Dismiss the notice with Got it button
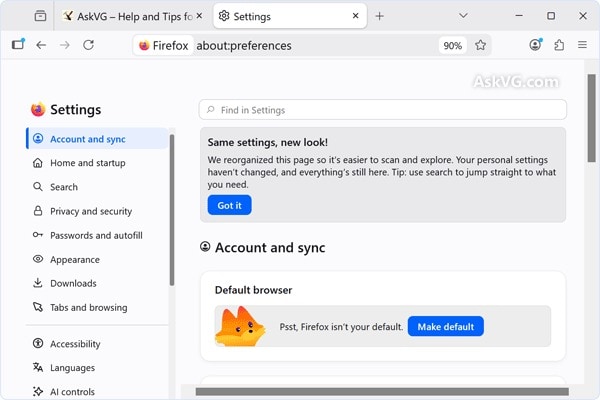This screenshot has height=400, width=600. [x=230, y=205]
